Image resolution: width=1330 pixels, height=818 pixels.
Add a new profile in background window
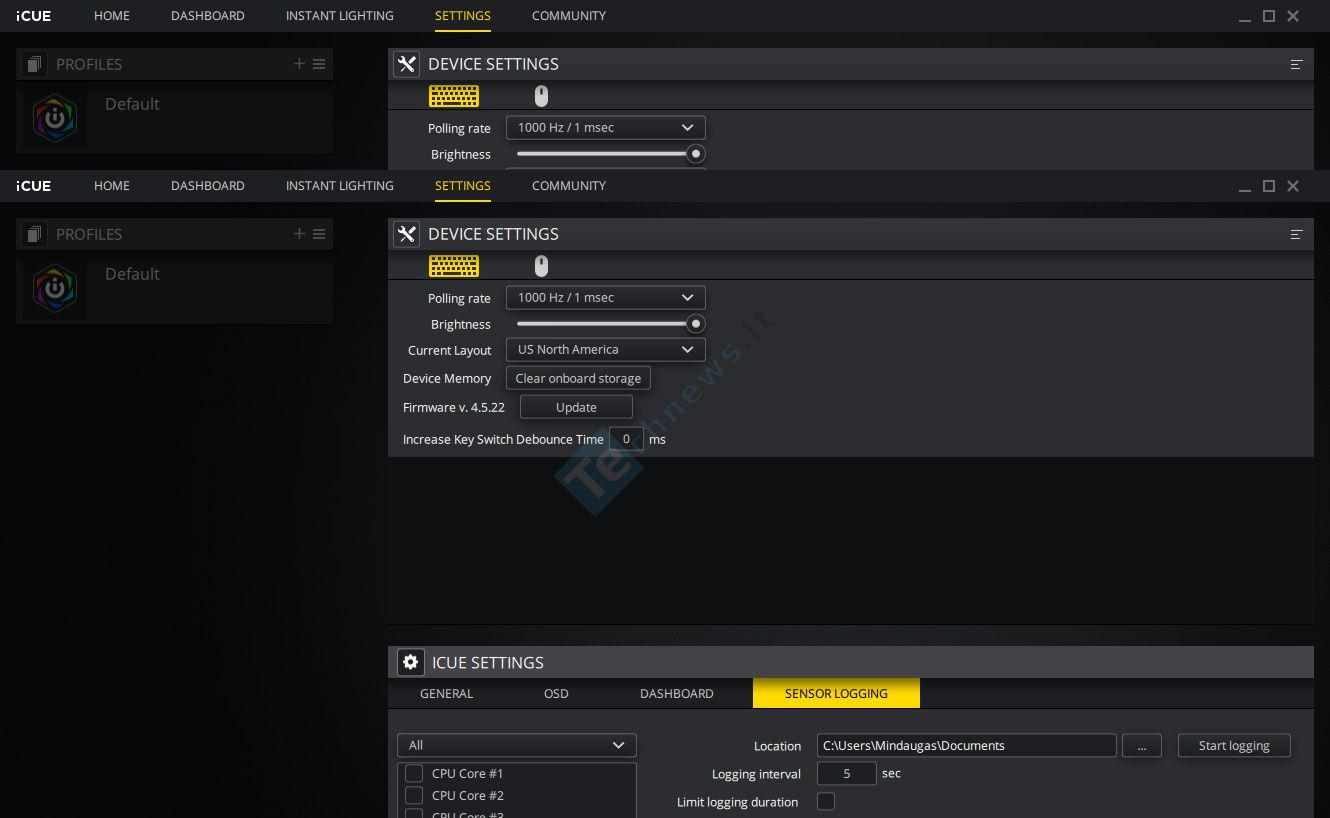click(299, 64)
